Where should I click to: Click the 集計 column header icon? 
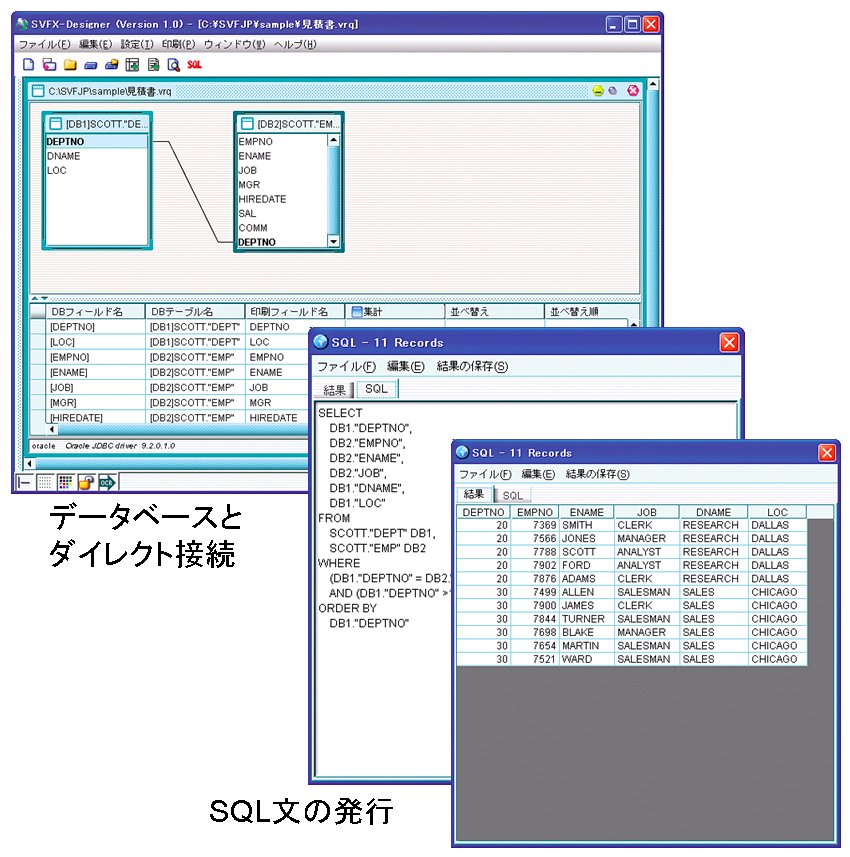[356, 312]
